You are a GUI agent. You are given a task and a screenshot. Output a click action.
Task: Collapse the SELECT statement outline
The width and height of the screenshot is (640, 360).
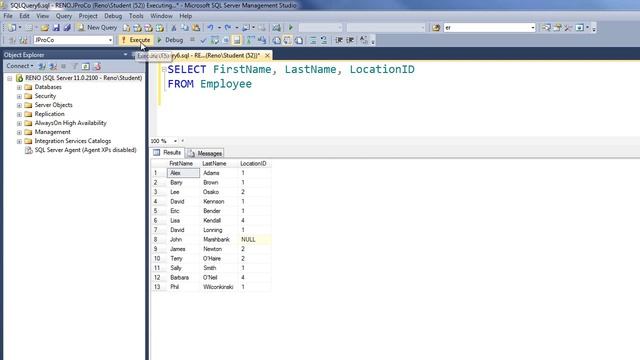[x=164, y=70]
